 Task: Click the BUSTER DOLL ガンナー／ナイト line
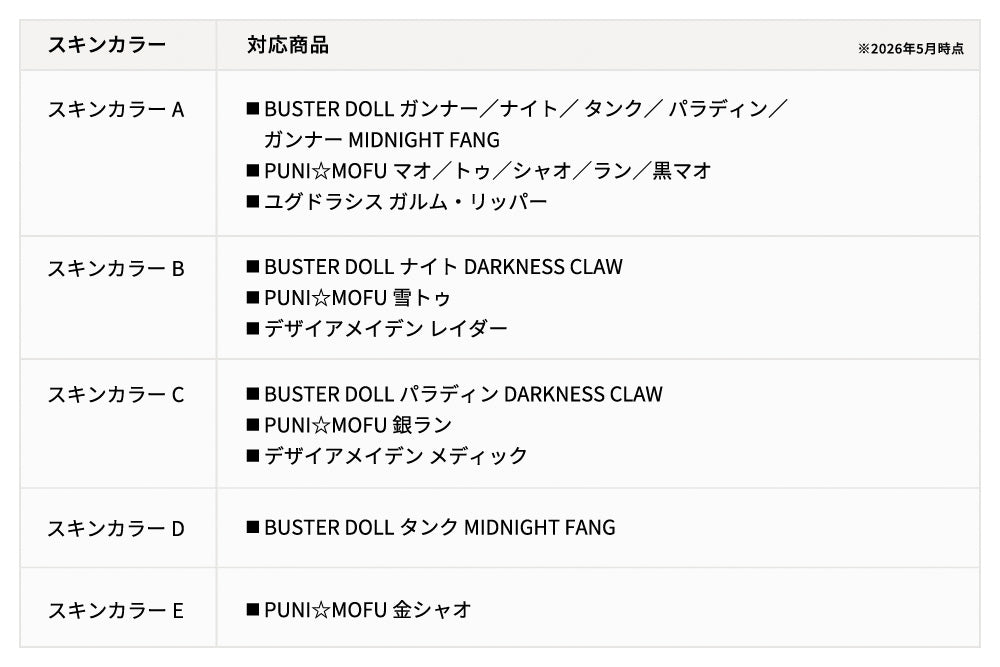[x=518, y=109]
